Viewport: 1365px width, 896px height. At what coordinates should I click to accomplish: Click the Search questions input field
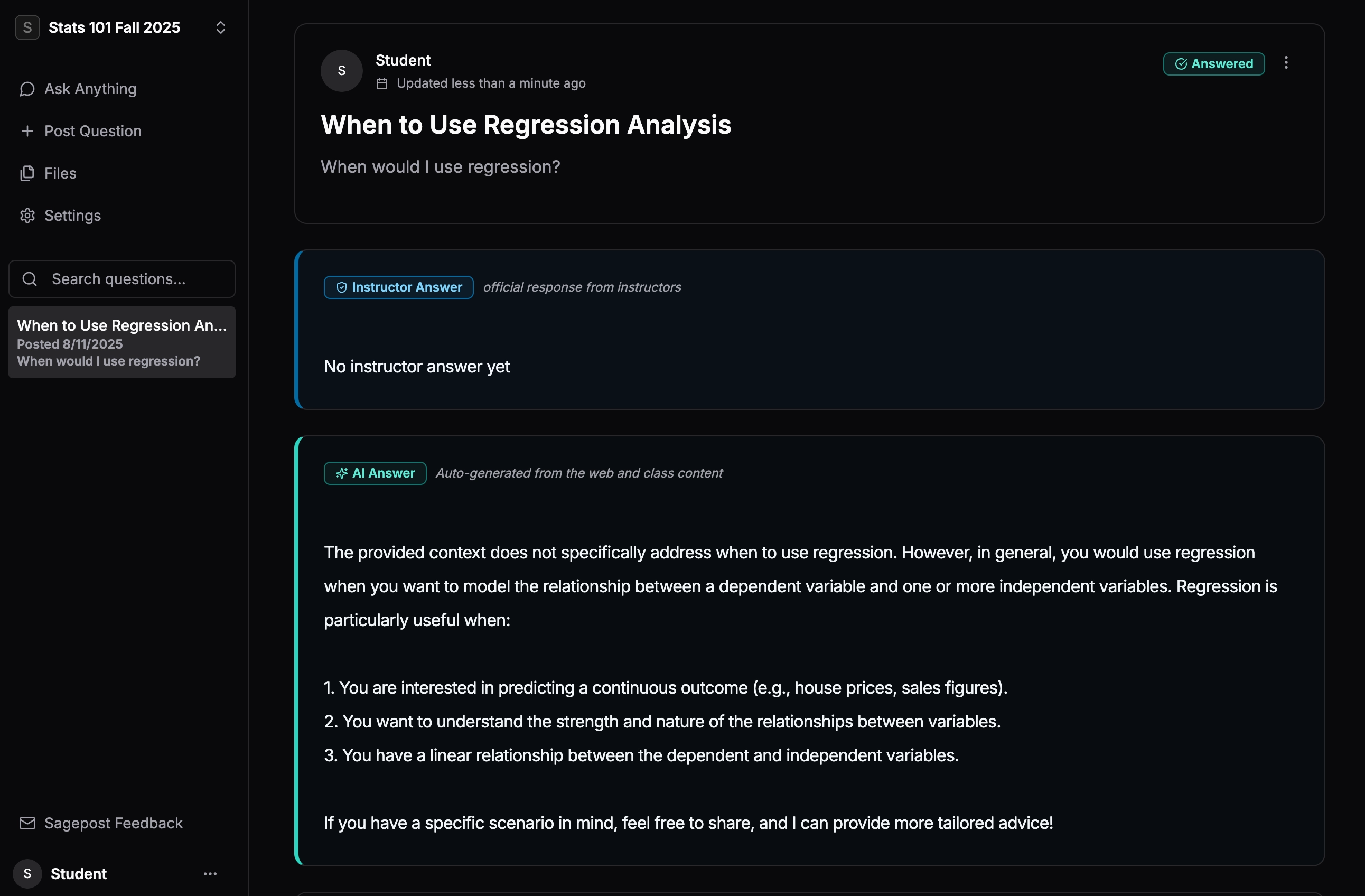(121, 279)
